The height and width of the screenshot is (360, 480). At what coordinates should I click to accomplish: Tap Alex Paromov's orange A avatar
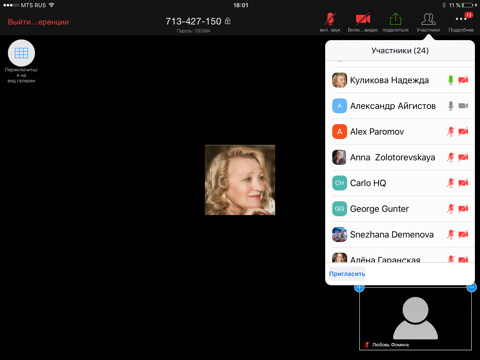[339, 132]
